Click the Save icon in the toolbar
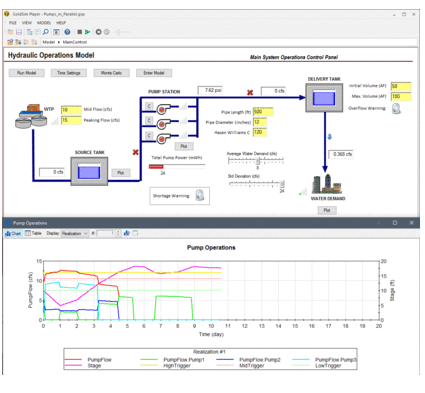 click(x=19, y=32)
